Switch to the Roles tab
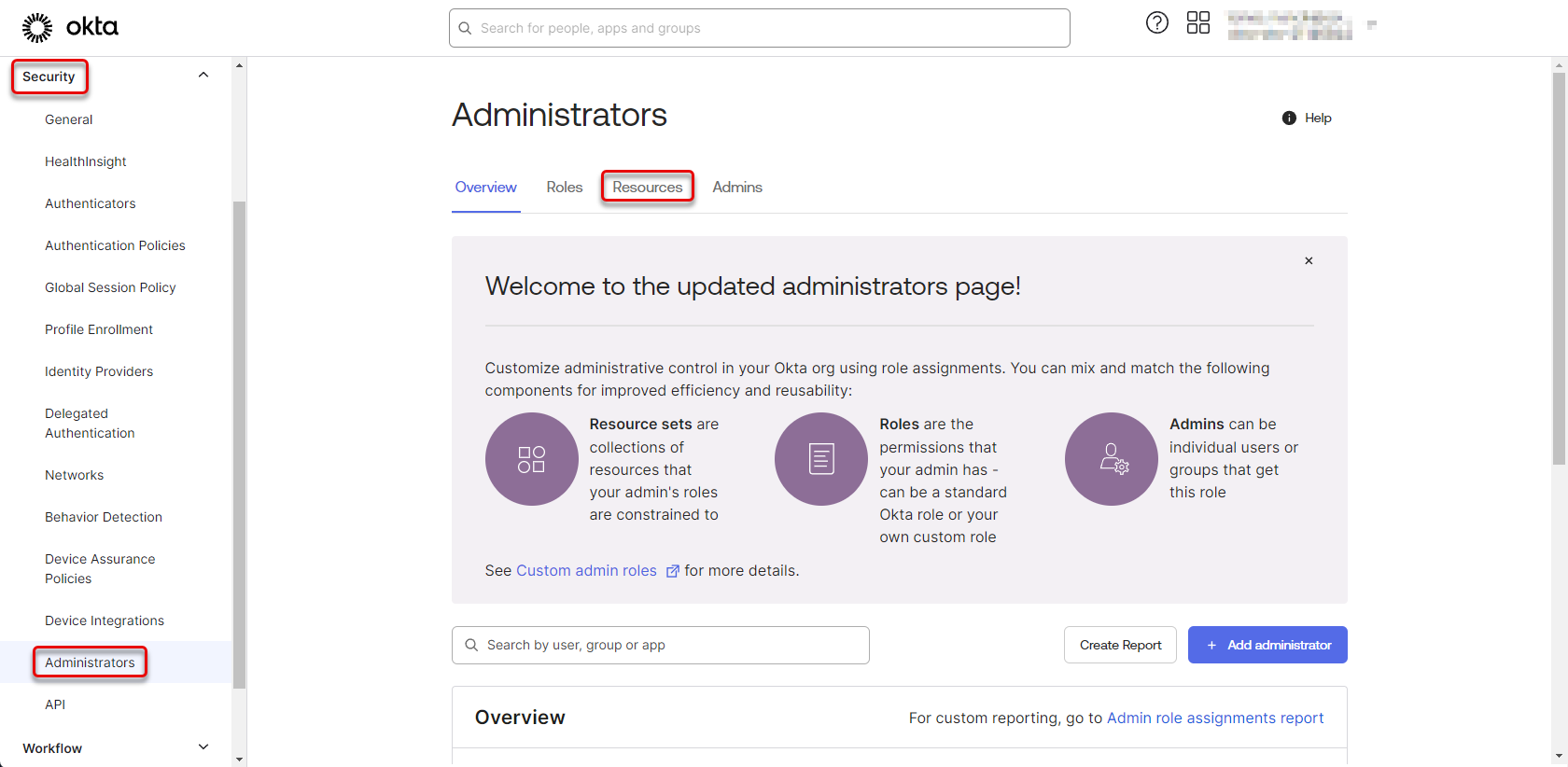This screenshot has height=767, width=1568. pos(564,188)
